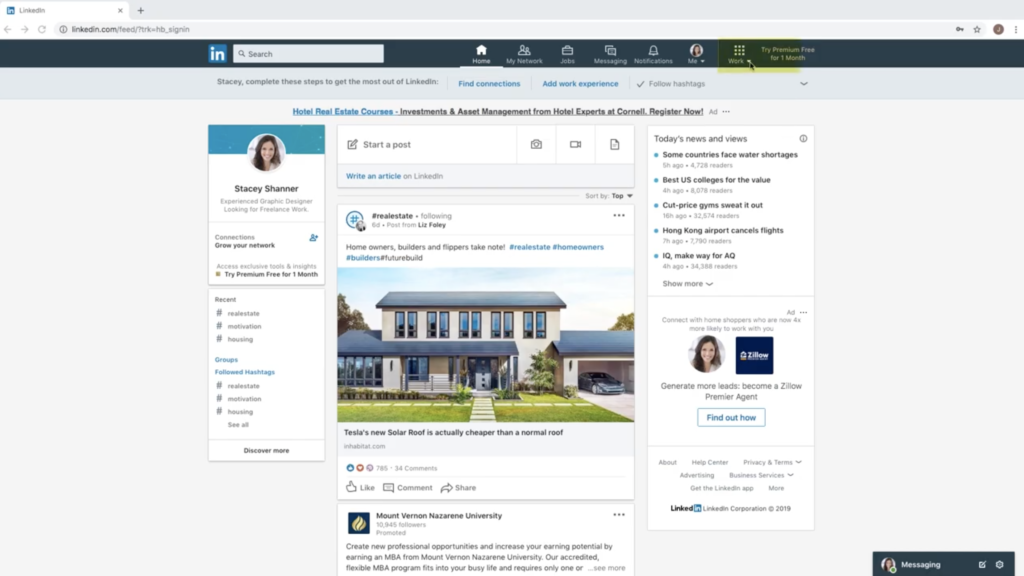Click the browser bookmark star icon
The height and width of the screenshot is (576, 1024).
tap(977, 29)
